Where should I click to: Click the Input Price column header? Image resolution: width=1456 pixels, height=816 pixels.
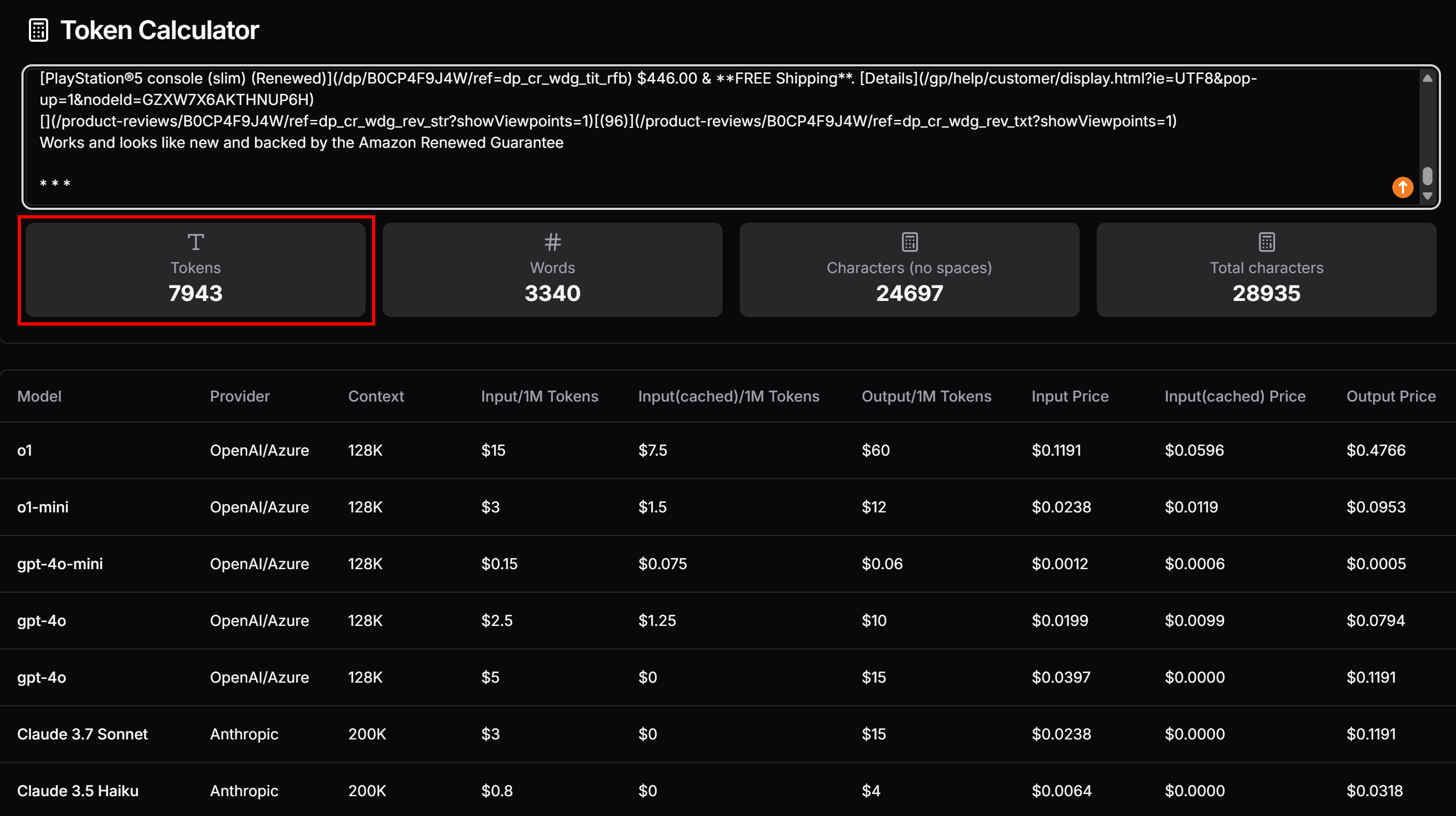(x=1070, y=396)
